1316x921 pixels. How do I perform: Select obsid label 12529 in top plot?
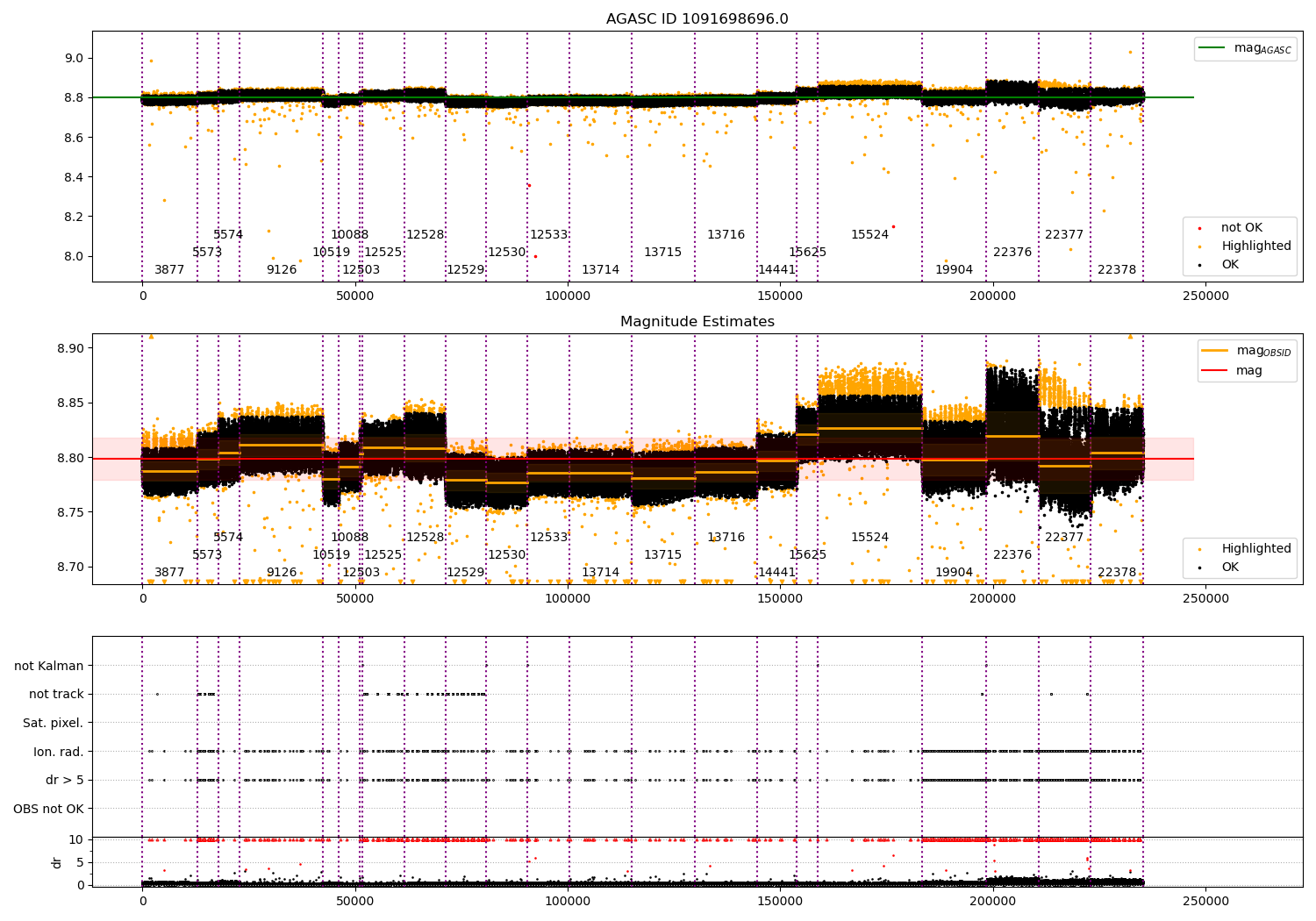point(465,270)
